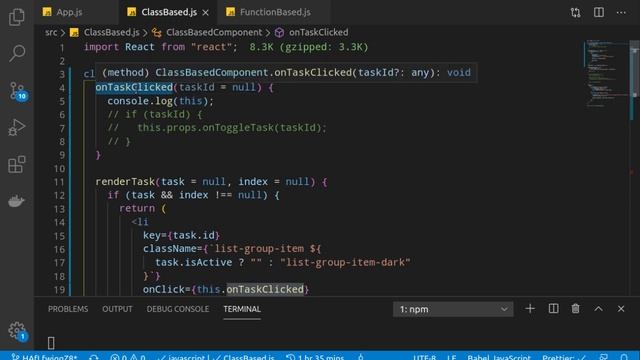Click "list-group-item-dark" string on line 17

pos(345,262)
